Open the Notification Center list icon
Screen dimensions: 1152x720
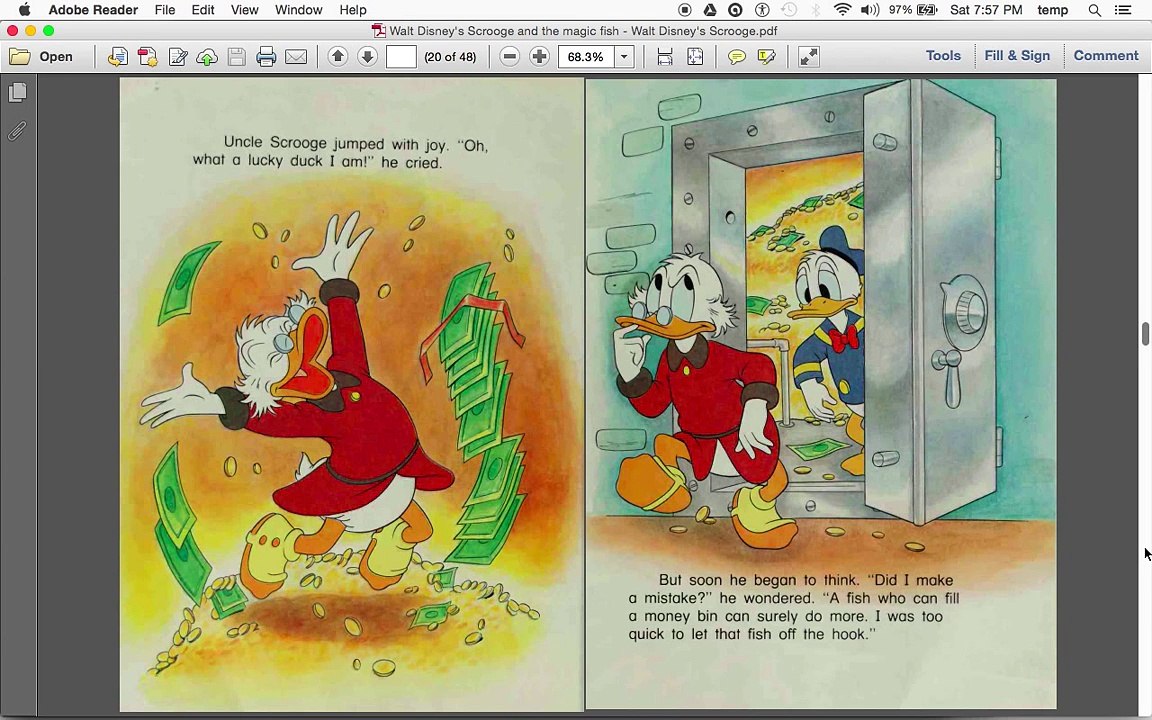(1123, 10)
